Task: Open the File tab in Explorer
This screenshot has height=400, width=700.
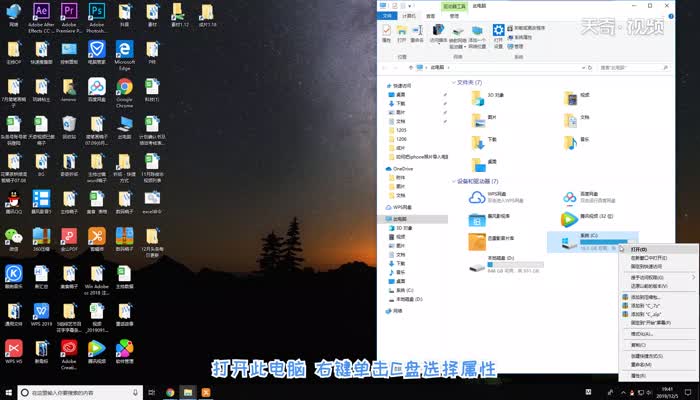Action: (x=387, y=16)
